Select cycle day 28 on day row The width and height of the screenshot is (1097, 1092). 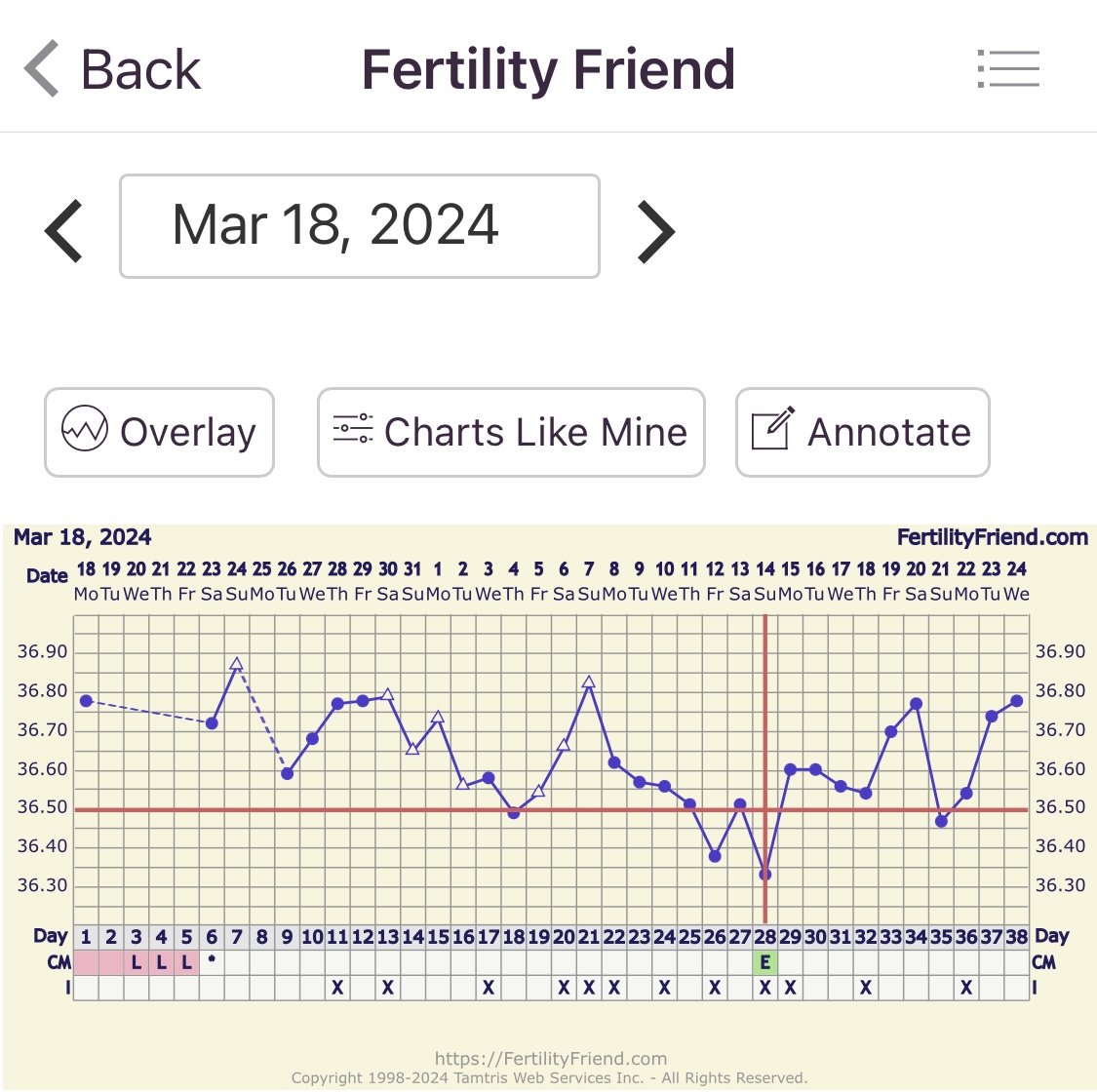click(x=765, y=937)
